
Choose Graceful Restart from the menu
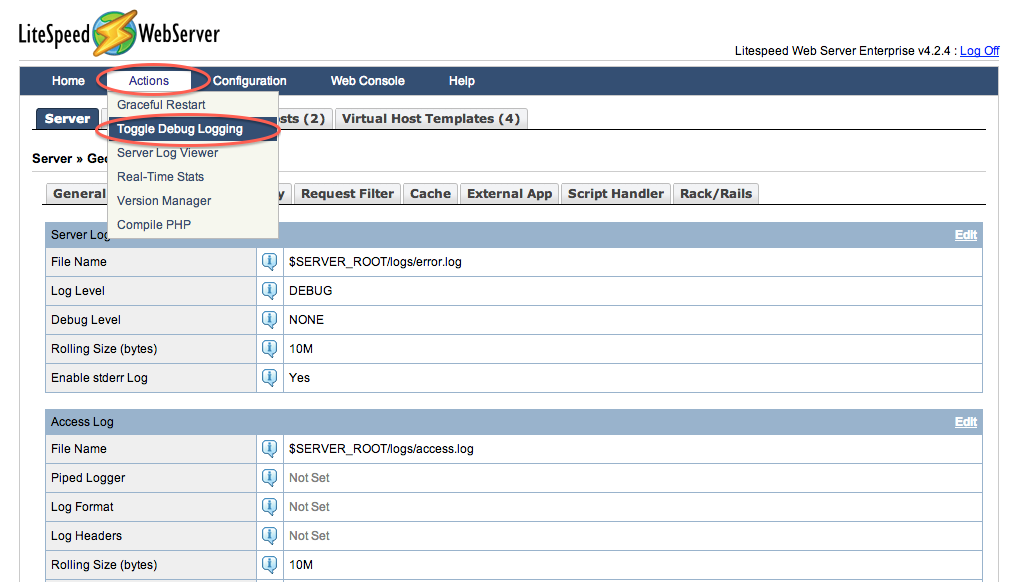(x=160, y=104)
